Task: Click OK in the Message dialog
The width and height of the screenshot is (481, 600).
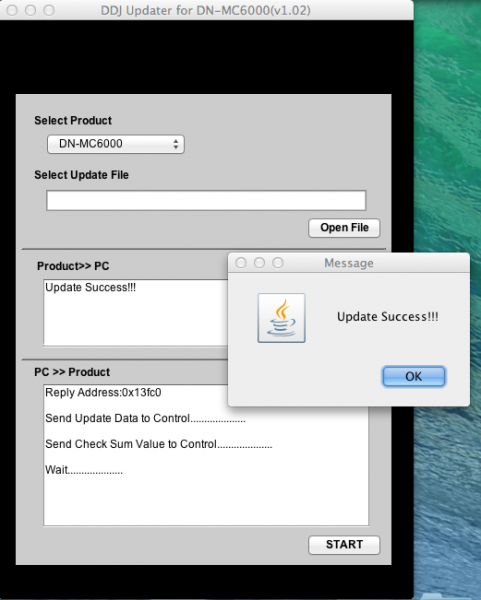Action: point(414,377)
